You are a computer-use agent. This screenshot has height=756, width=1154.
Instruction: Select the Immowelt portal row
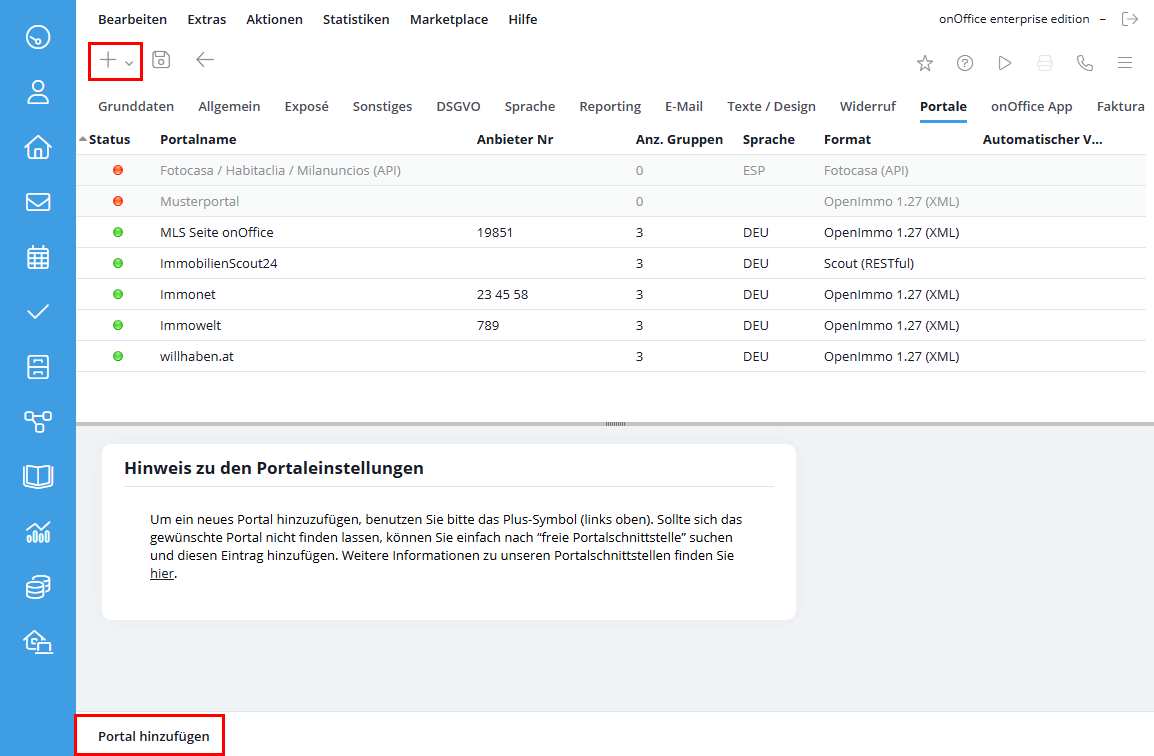click(611, 325)
